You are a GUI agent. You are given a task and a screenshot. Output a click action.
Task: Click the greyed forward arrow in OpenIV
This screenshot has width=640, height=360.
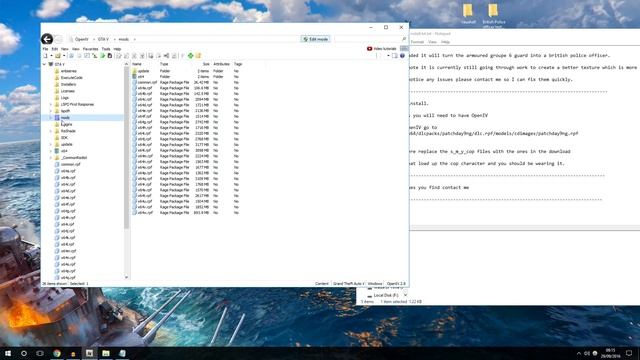(59, 39)
